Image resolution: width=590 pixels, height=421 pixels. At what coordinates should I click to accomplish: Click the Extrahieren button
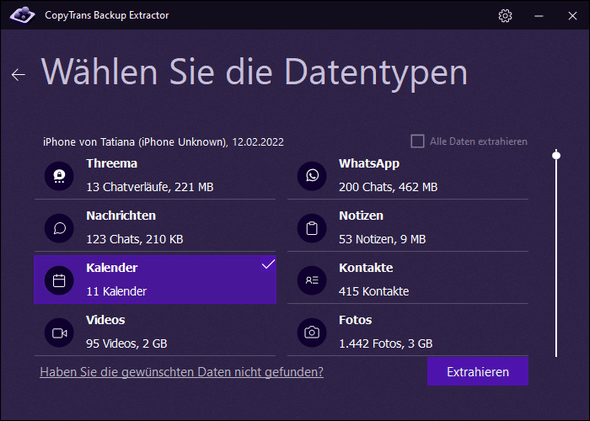pyautogui.click(x=478, y=372)
